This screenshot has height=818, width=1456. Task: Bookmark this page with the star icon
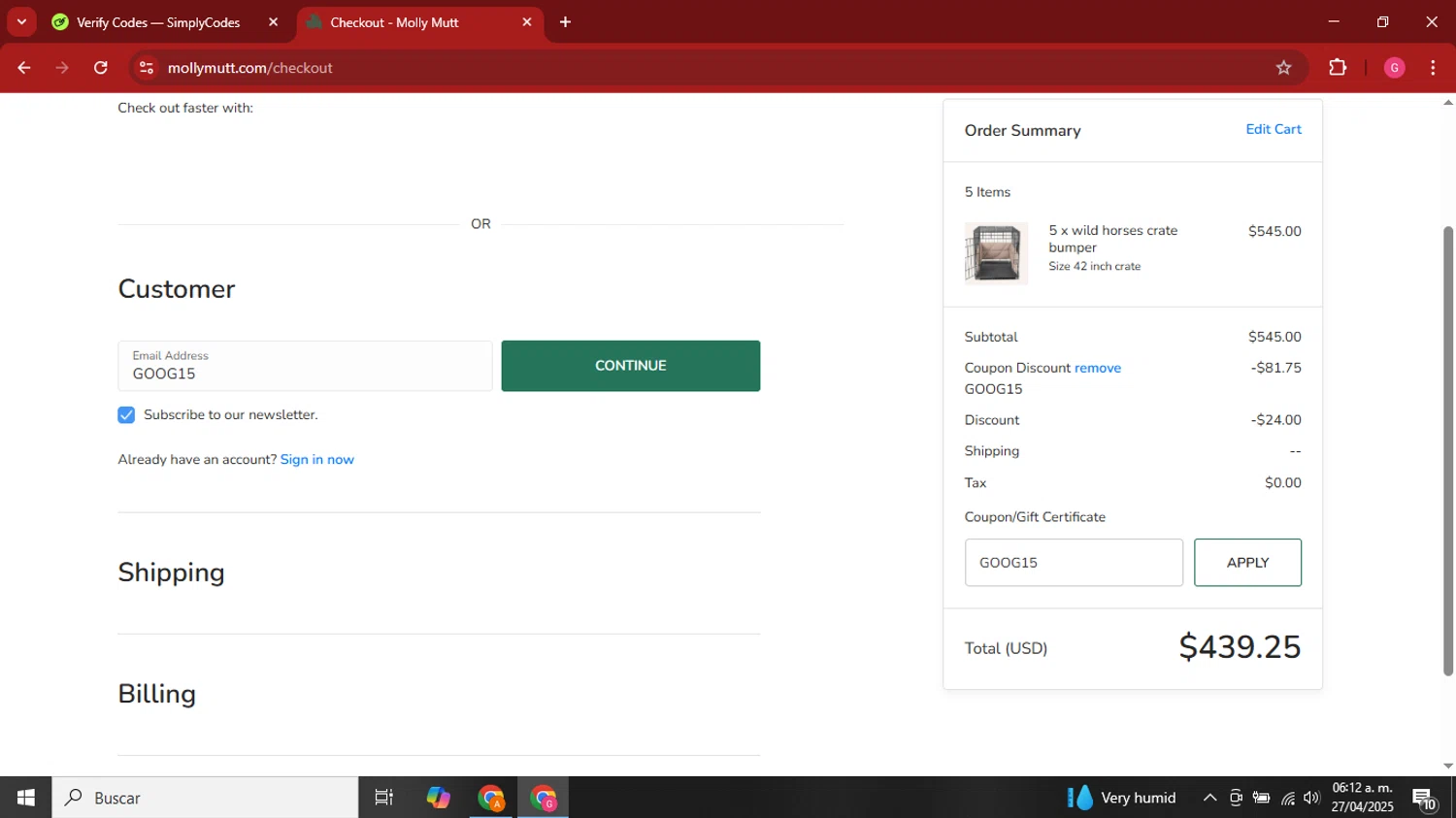tap(1283, 68)
